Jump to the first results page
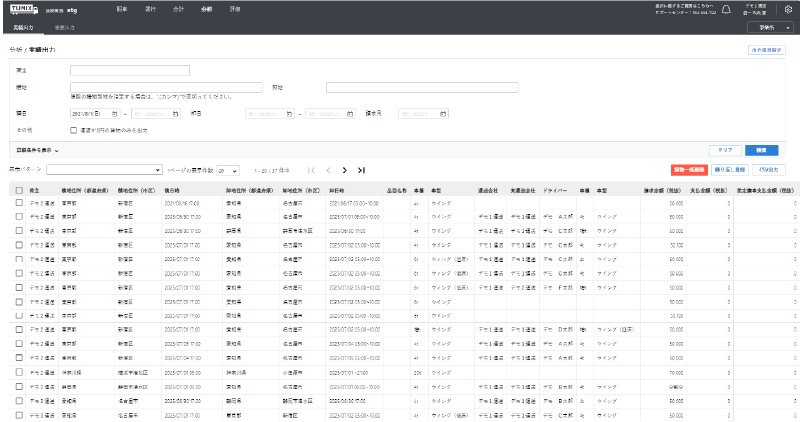This screenshot has height=422, width=800. 311,170
